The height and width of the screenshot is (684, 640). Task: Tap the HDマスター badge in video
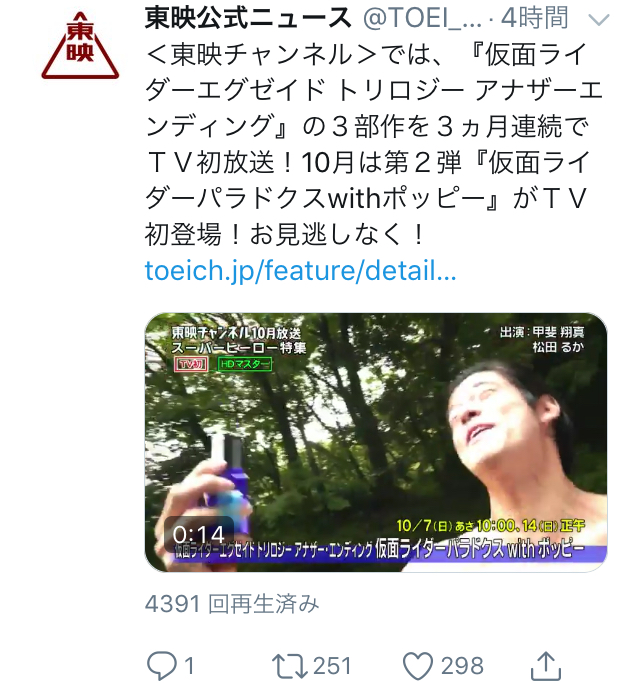pyautogui.click(x=245, y=364)
